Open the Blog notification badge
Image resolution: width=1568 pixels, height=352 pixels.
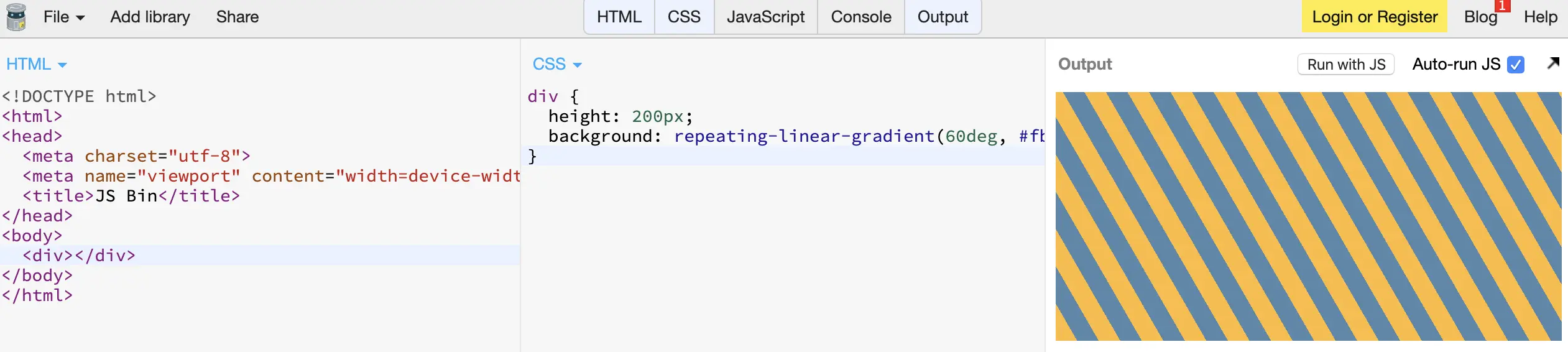pyautogui.click(x=1503, y=6)
